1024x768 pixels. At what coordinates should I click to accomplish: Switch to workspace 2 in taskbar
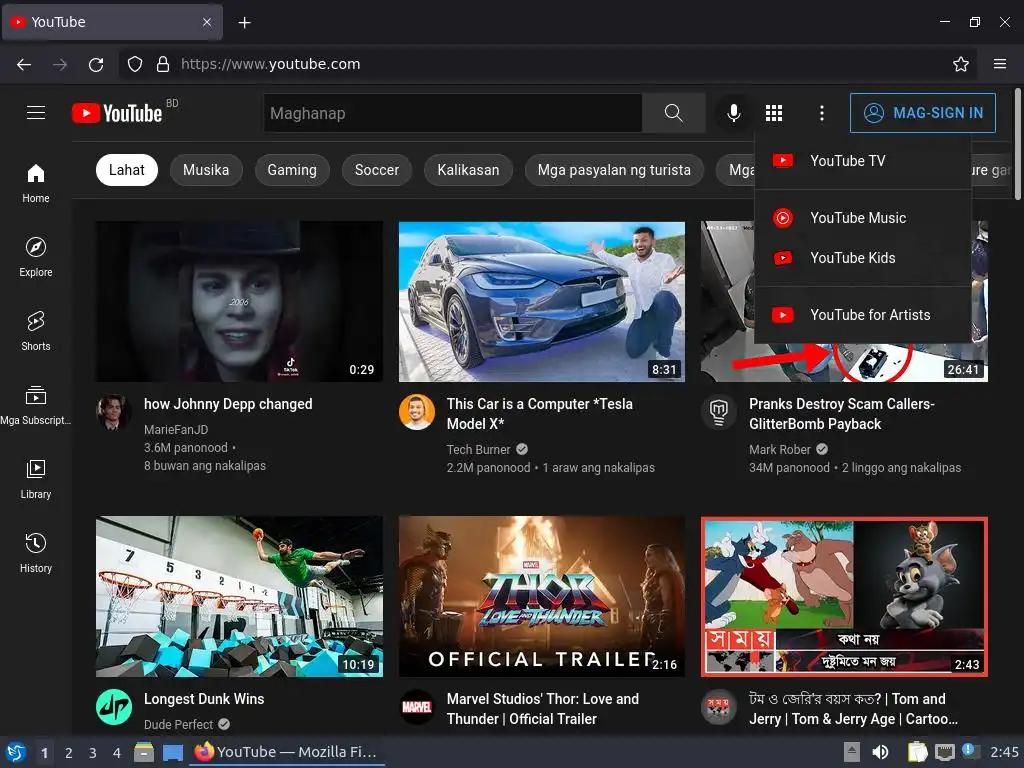click(x=69, y=753)
